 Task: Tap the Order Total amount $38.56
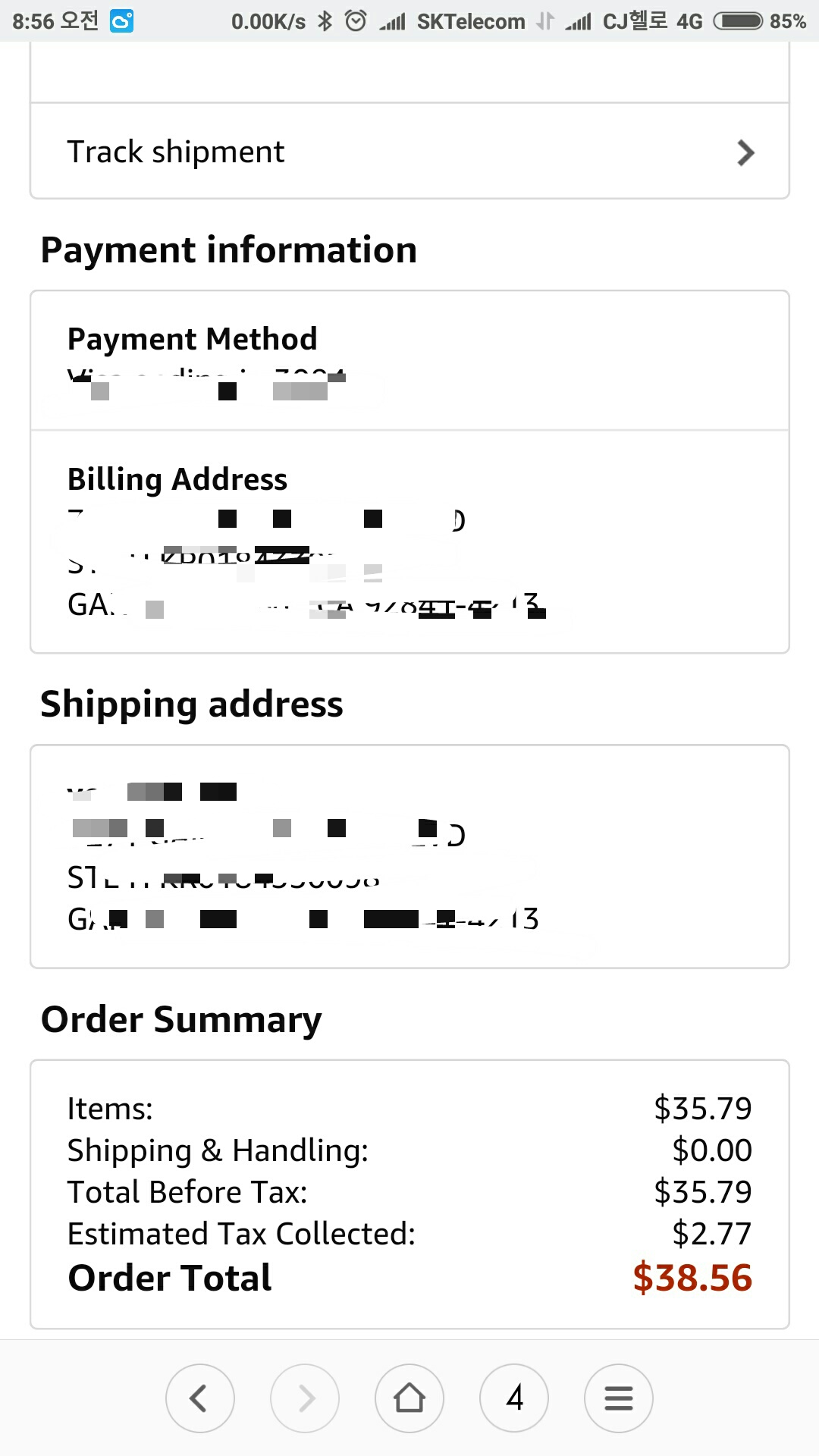point(692,1278)
